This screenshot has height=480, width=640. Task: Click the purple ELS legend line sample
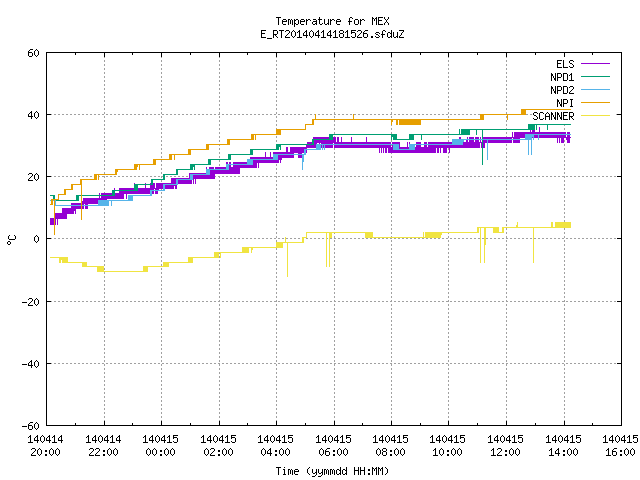(595, 64)
